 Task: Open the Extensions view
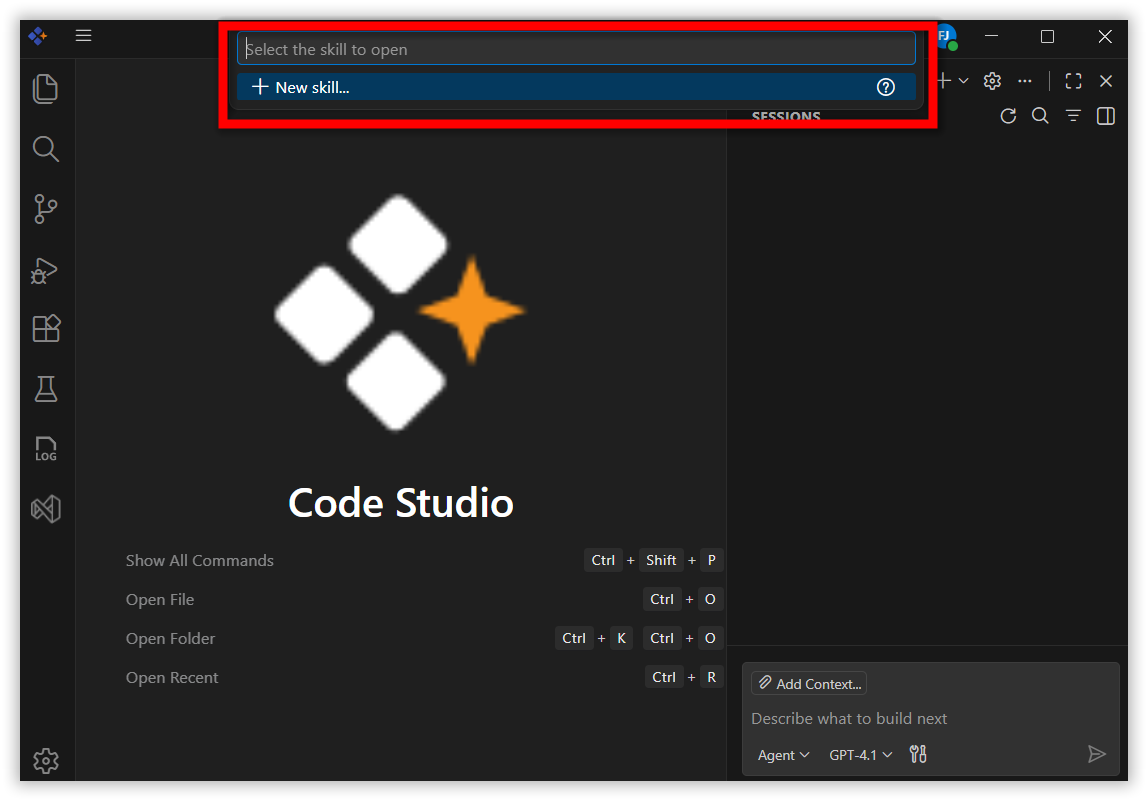46,329
